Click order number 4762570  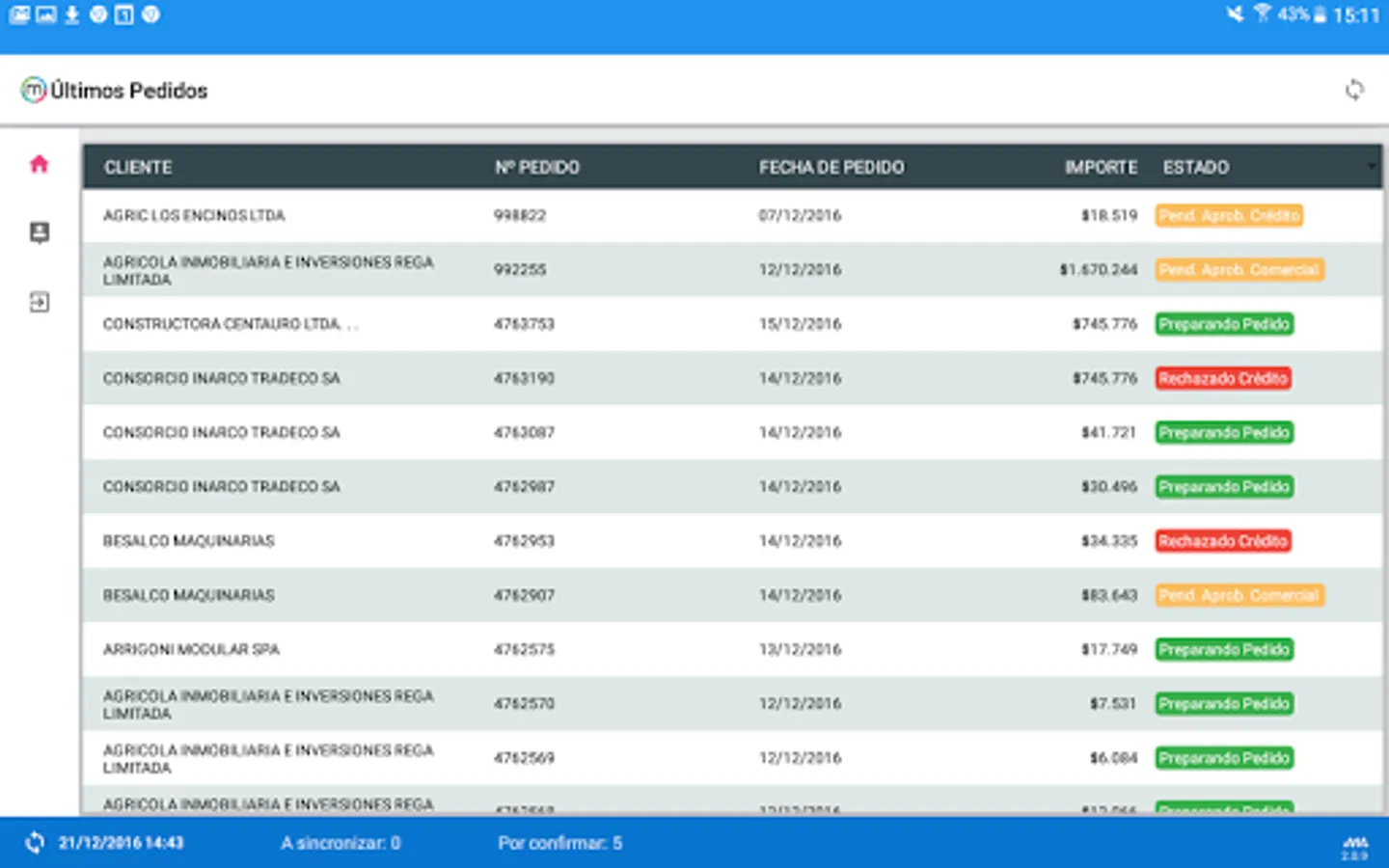point(524,704)
